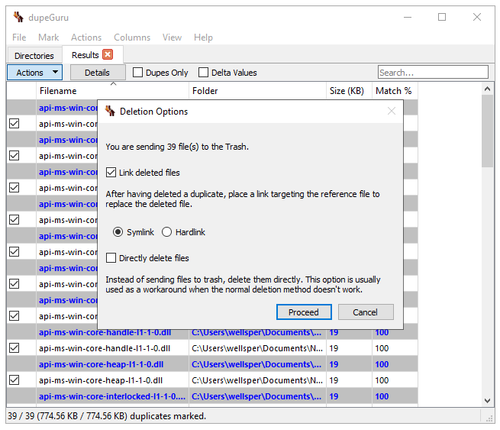Select row api-ms-win-core-interlocked-l1-1-0
The height and width of the screenshot is (430, 500).
pyautogui.click(x=212, y=396)
